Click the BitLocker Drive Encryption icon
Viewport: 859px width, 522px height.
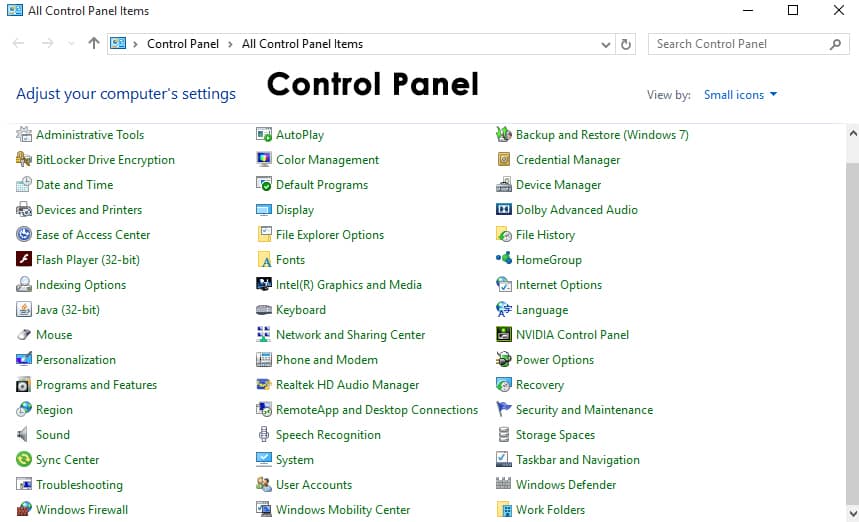[24, 160]
